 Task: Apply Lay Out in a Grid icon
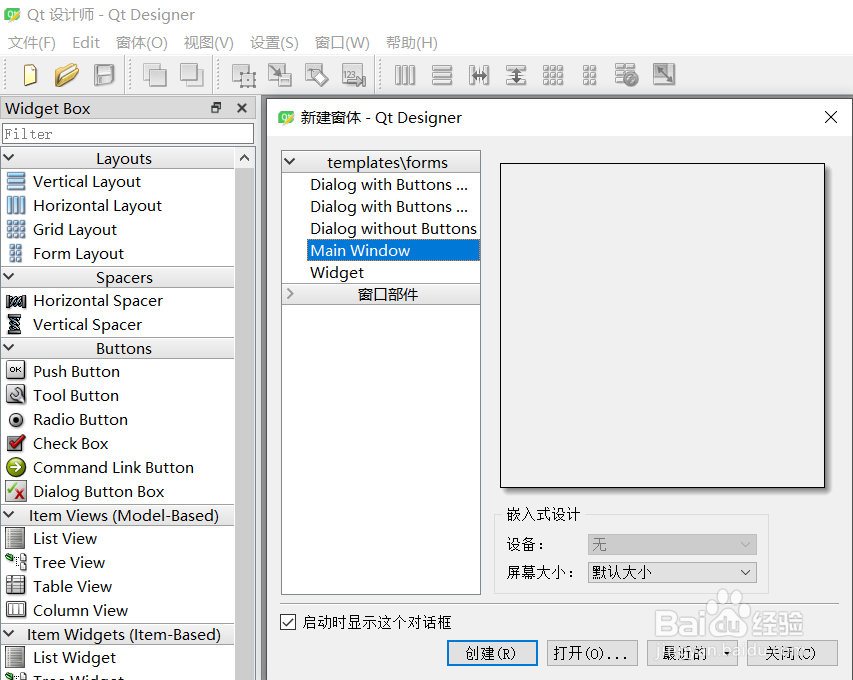[x=553, y=75]
